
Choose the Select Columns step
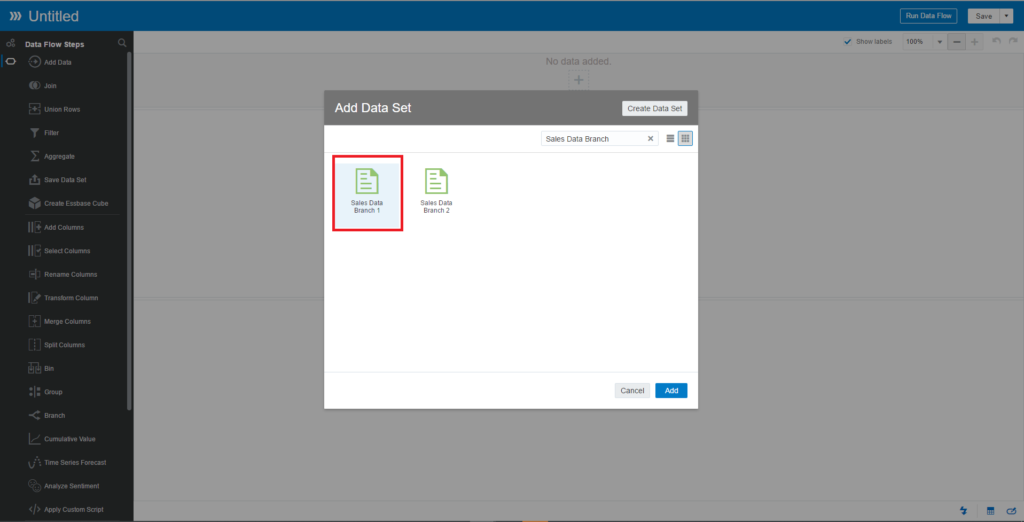(x=57, y=251)
